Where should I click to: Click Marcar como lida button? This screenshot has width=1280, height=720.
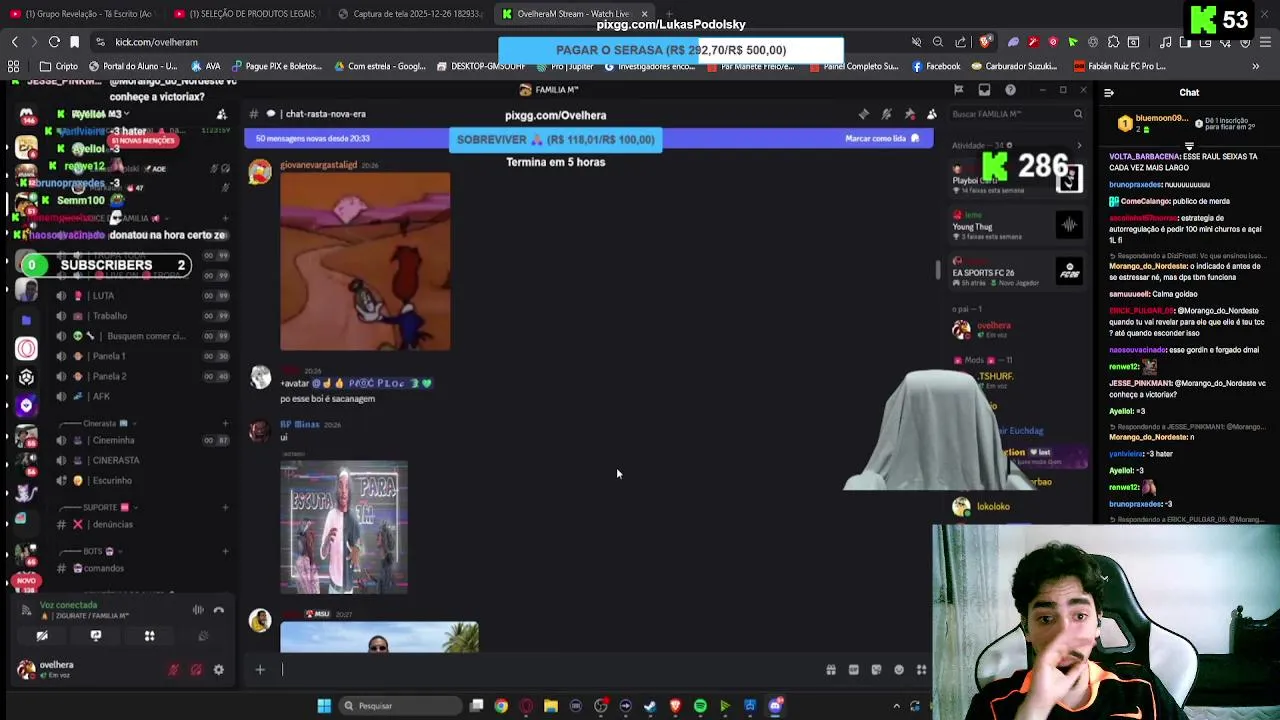882,138
